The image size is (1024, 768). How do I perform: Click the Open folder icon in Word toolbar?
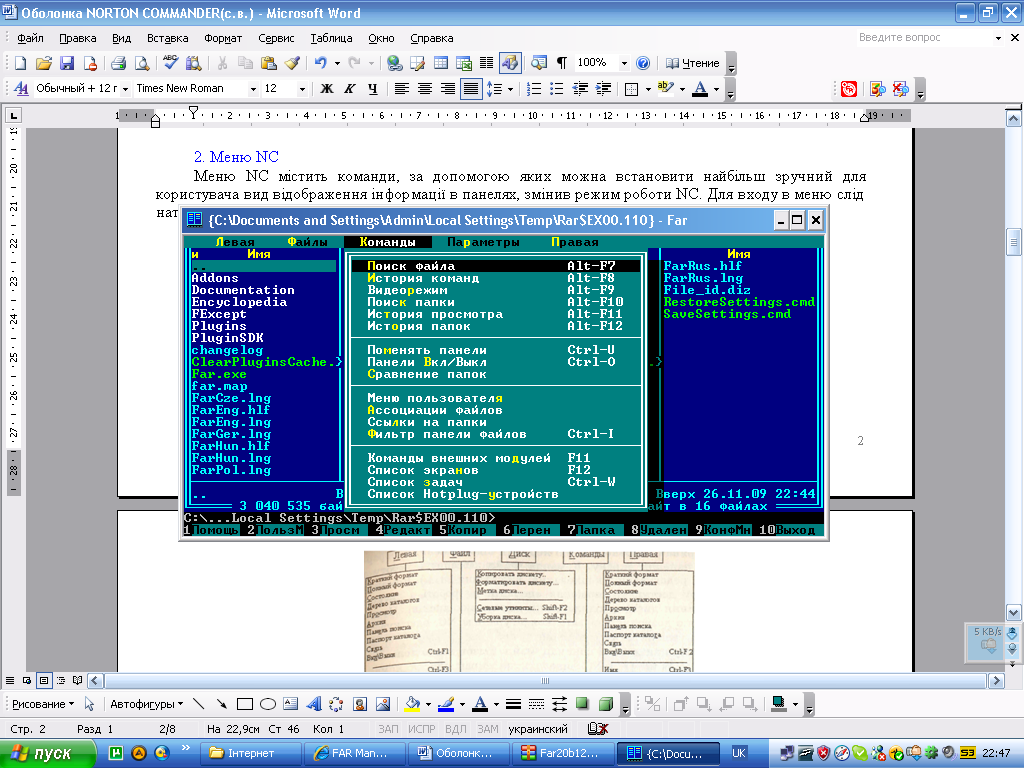coord(43,63)
